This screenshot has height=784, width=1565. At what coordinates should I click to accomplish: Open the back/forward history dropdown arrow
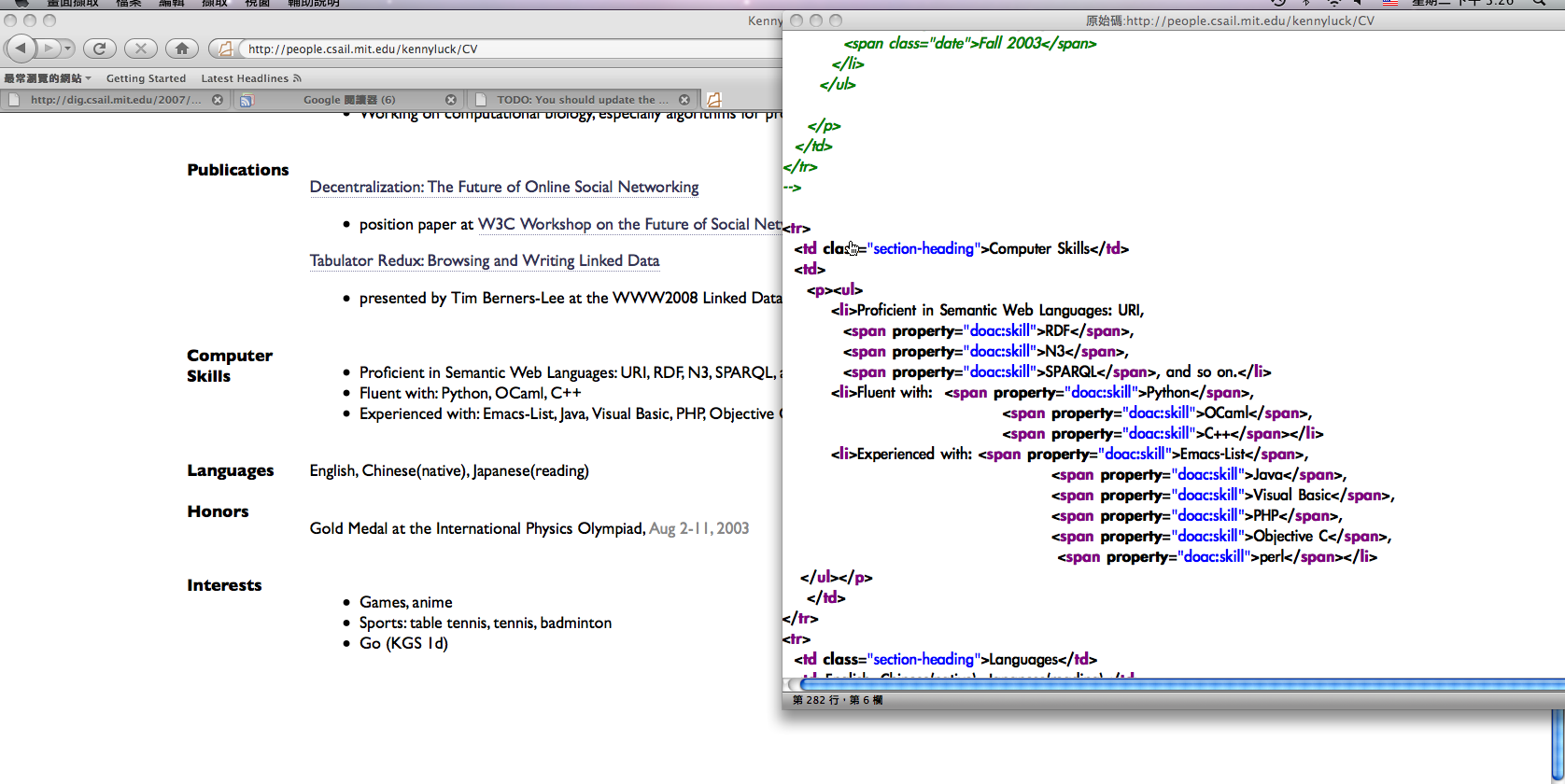67,48
